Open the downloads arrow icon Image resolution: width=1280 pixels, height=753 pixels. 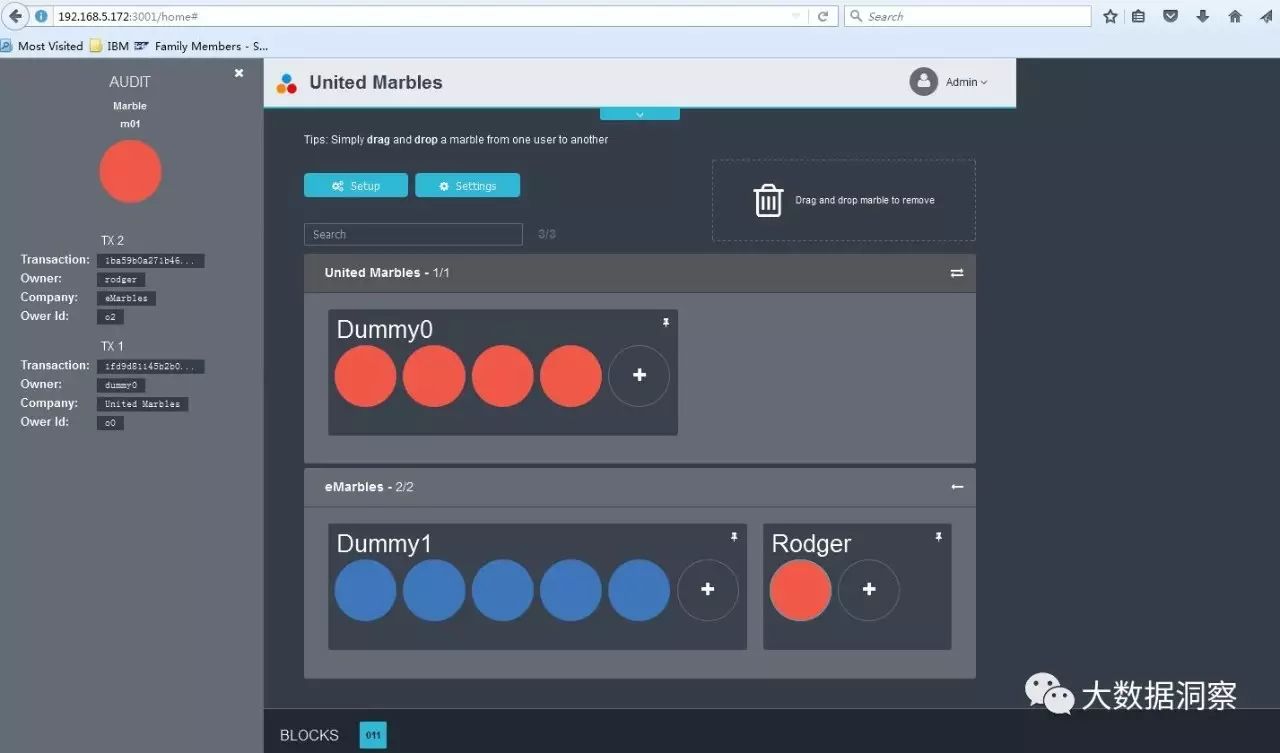tap(1203, 16)
